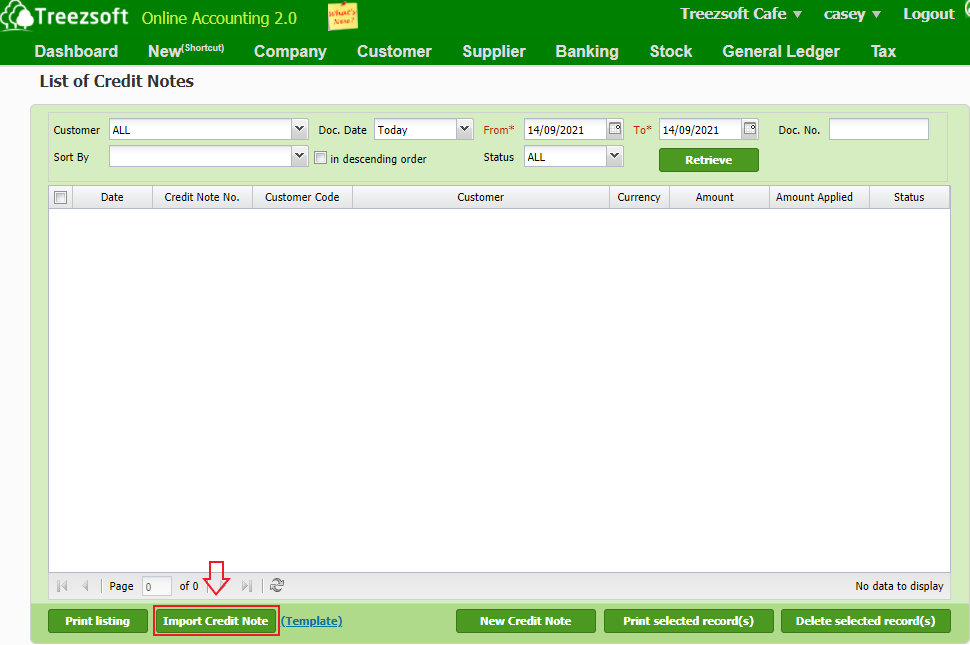Viewport: 970px width, 645px height.
Task: Go to the last page of results
Action: (247, 586)
